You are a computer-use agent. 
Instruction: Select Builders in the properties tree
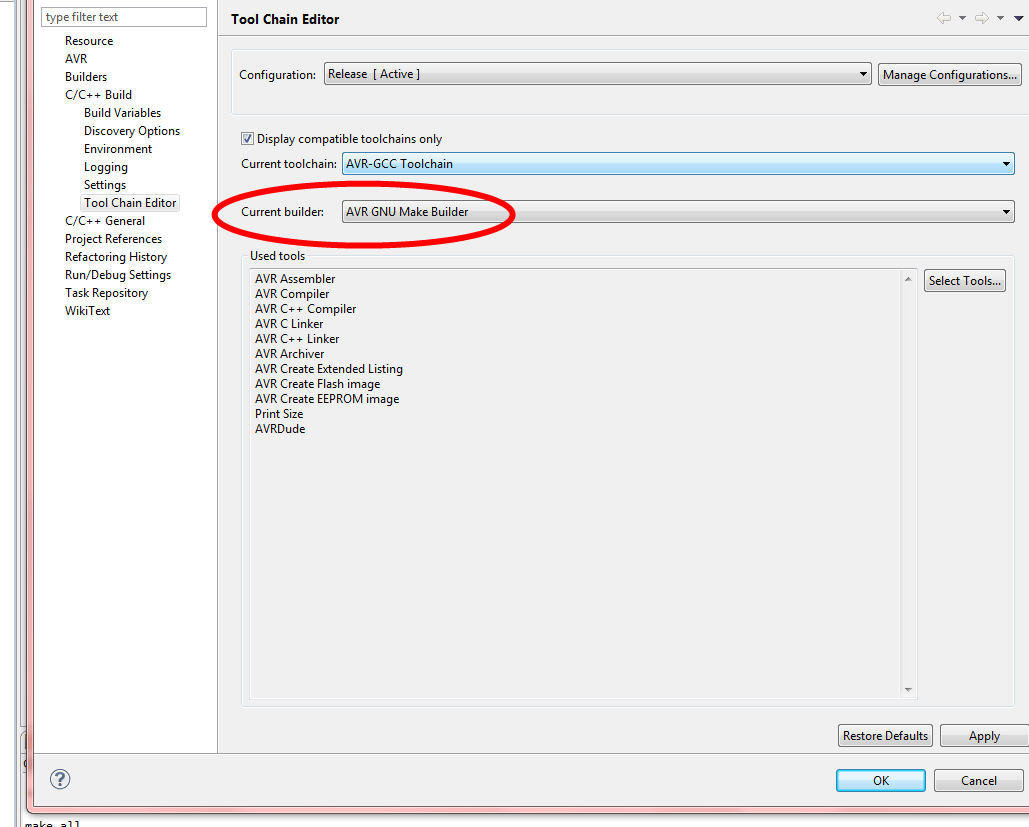tap(86, 77)
